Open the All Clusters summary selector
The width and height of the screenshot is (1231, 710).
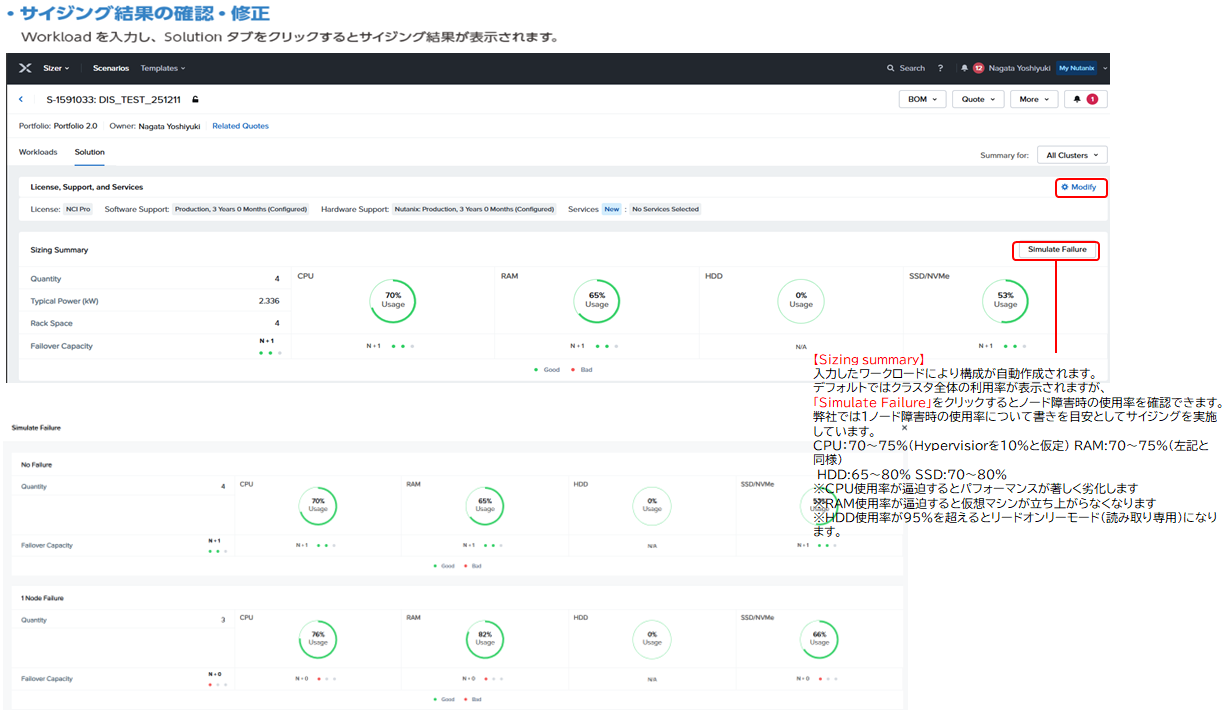pos(1072,155)
